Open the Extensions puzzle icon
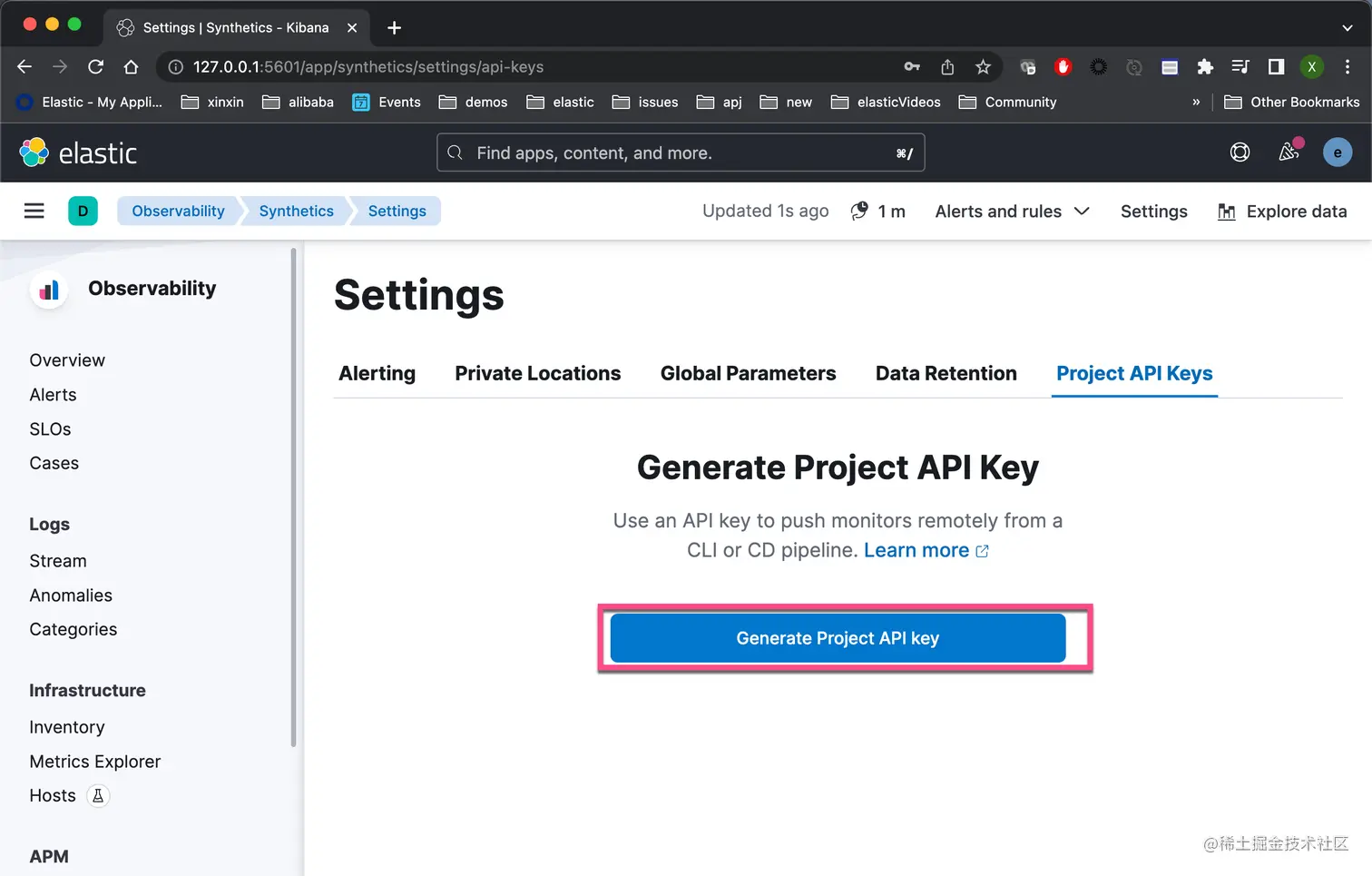 click(1205, 66)
